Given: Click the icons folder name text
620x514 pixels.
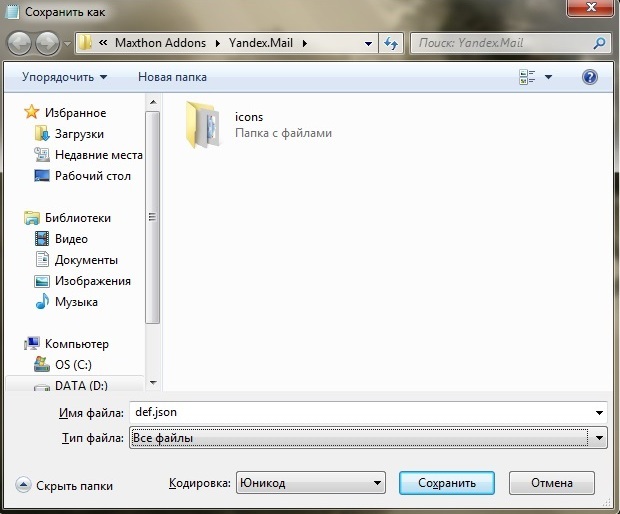Looking at the screenshot, I should pyautogui.click(x=249, y=117).
